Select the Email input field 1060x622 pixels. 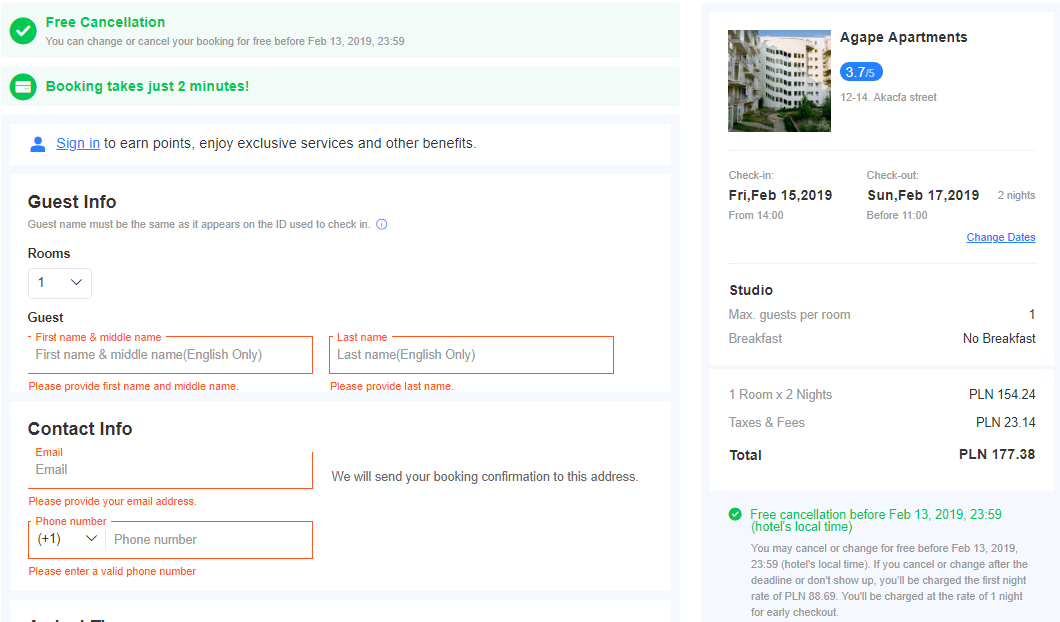(170, 470)
